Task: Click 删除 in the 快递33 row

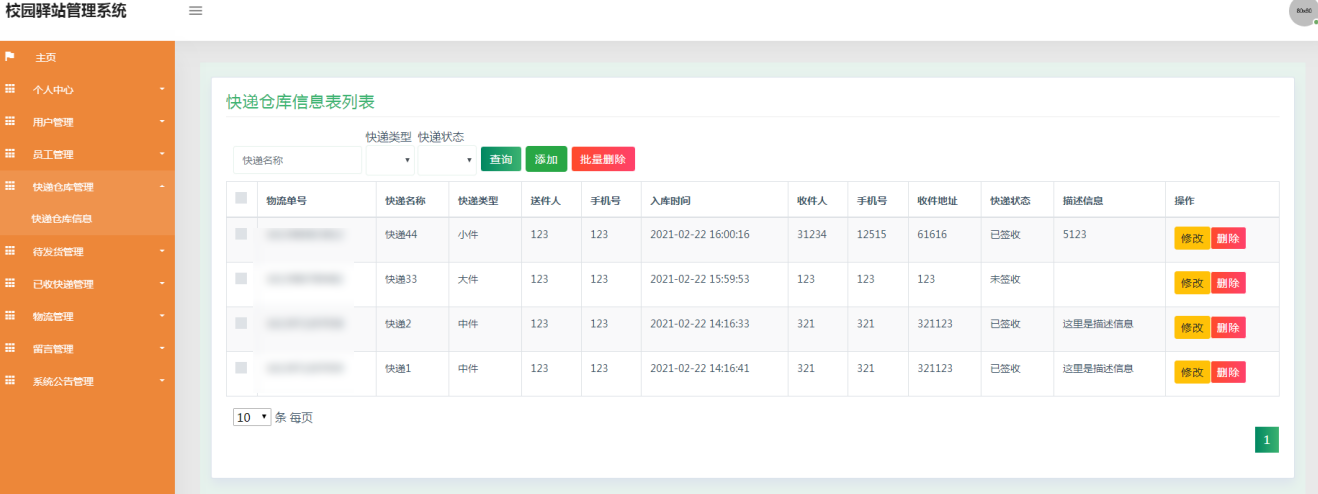Action: pos(1228,283)
